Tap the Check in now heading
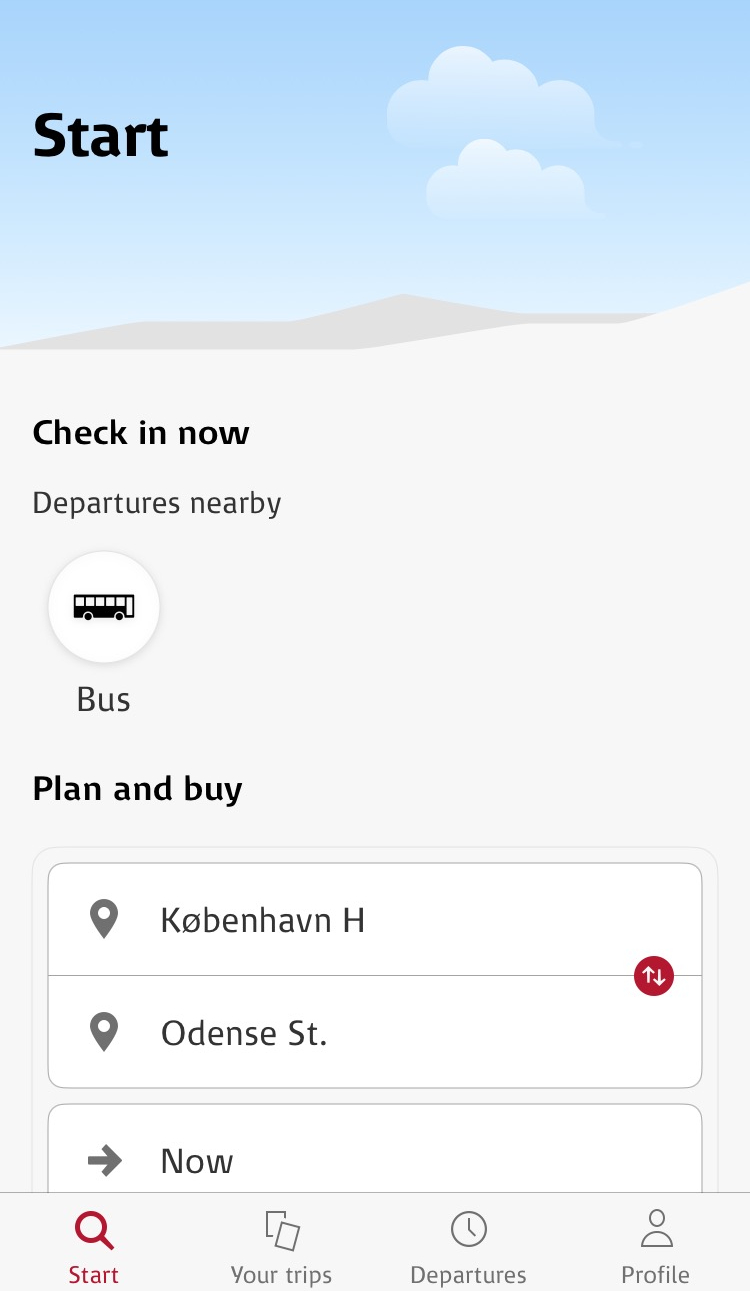Image resolution: width=750 pixels, height=1291 pixels. [141, 433]
